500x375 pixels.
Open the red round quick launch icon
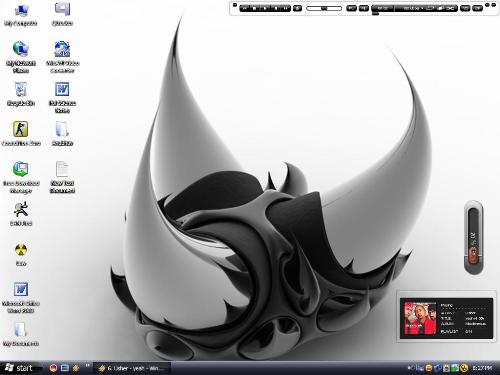(53, 368)
